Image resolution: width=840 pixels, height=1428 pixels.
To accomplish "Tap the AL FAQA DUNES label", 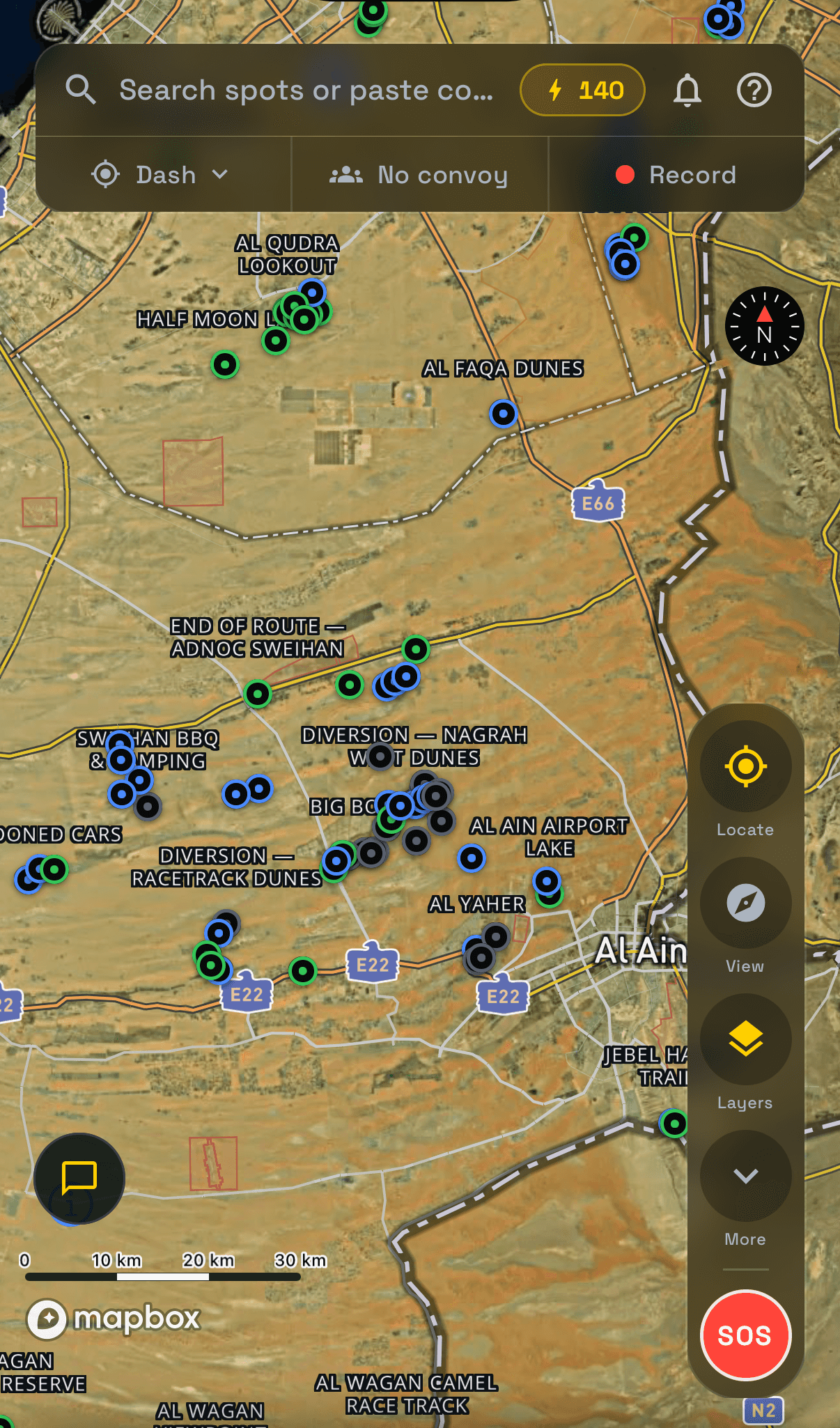I will click(503, 368).
